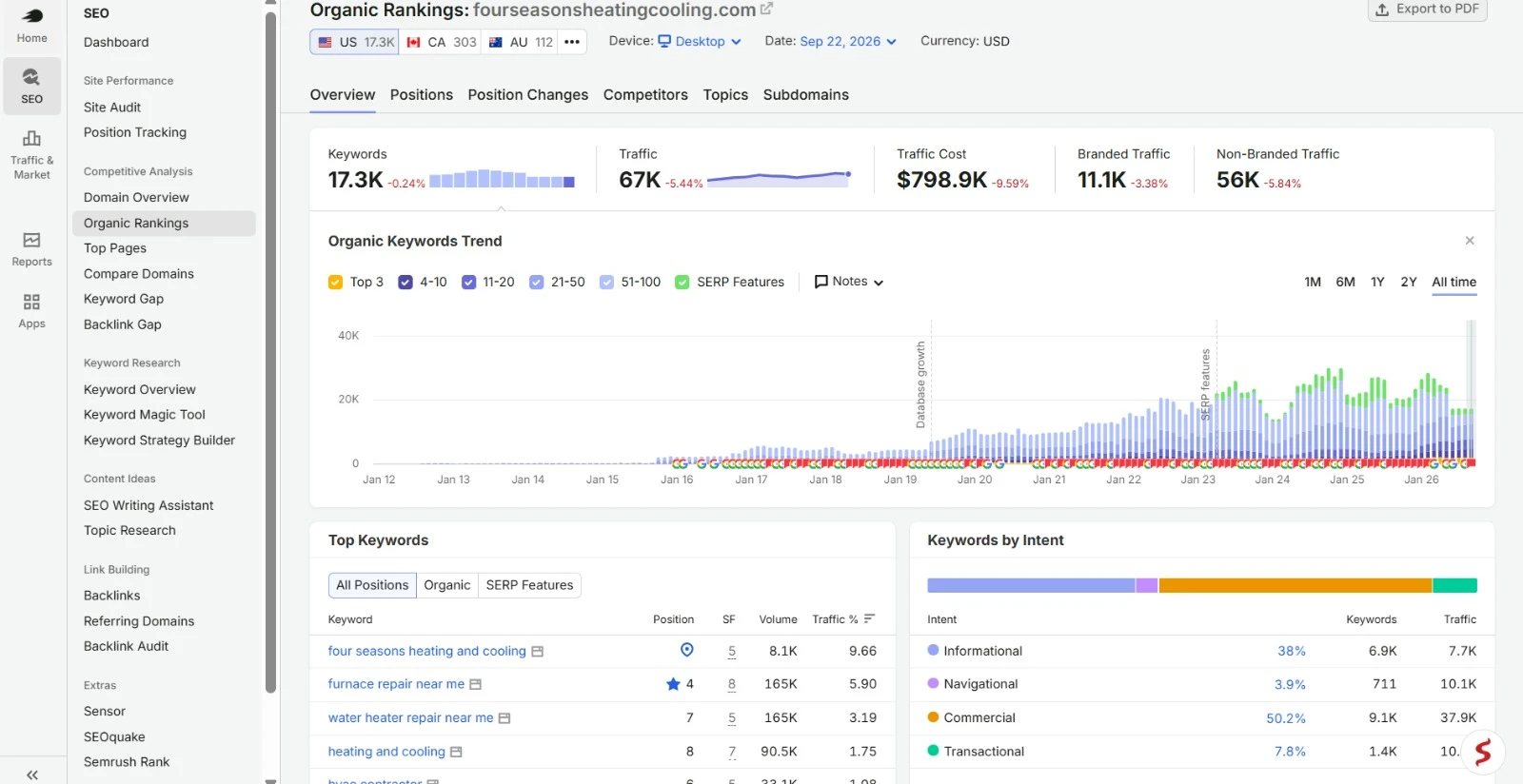Close the Organic Keywords Trend panel
Viewport: 1523px width, 784px height.
pyautogui.click(x=1470, y=241)
